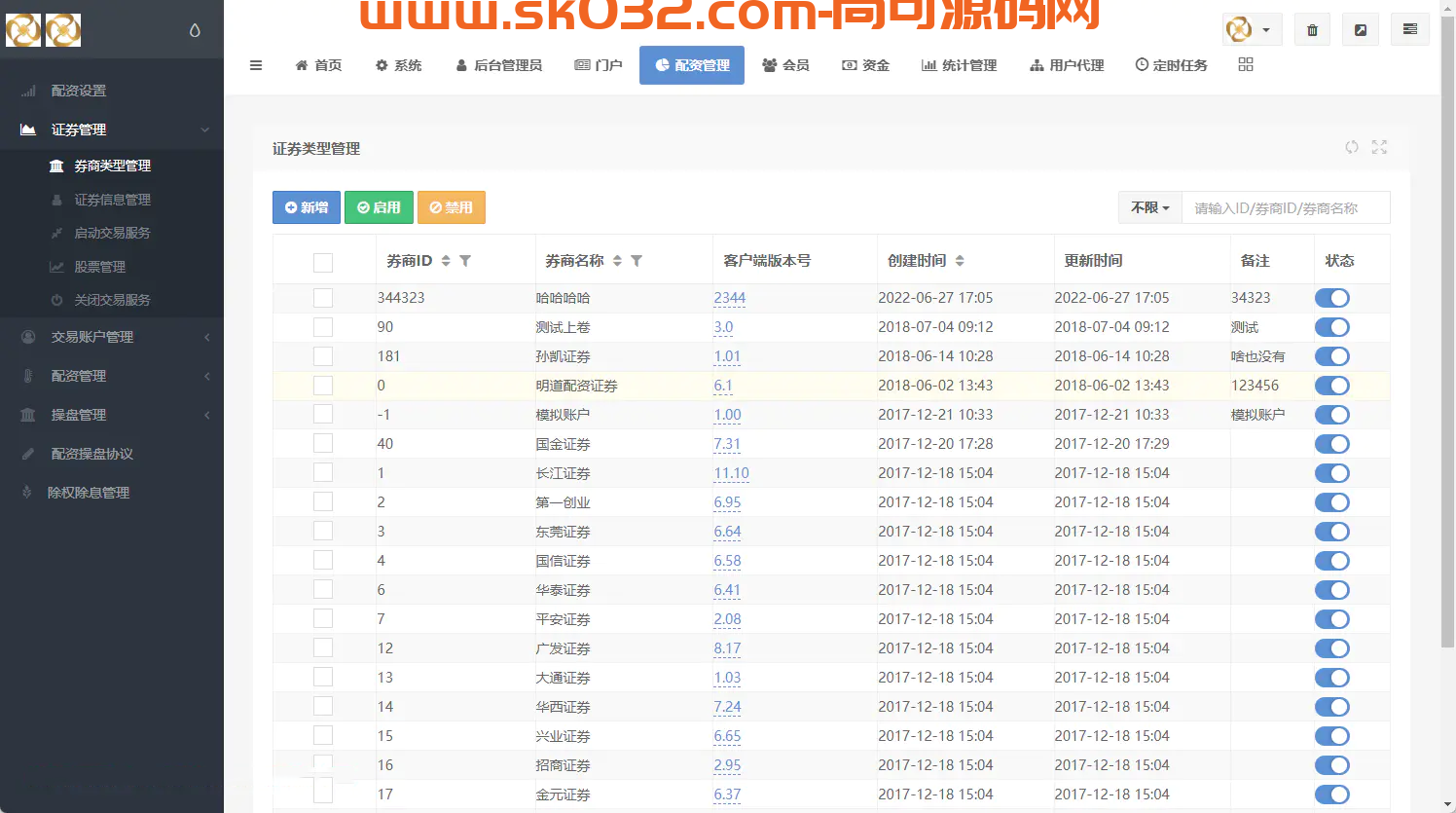Check the row for 国金证券
Image resolution: width=1456 pixels, height=813 pixels.
tap(323, 444)
